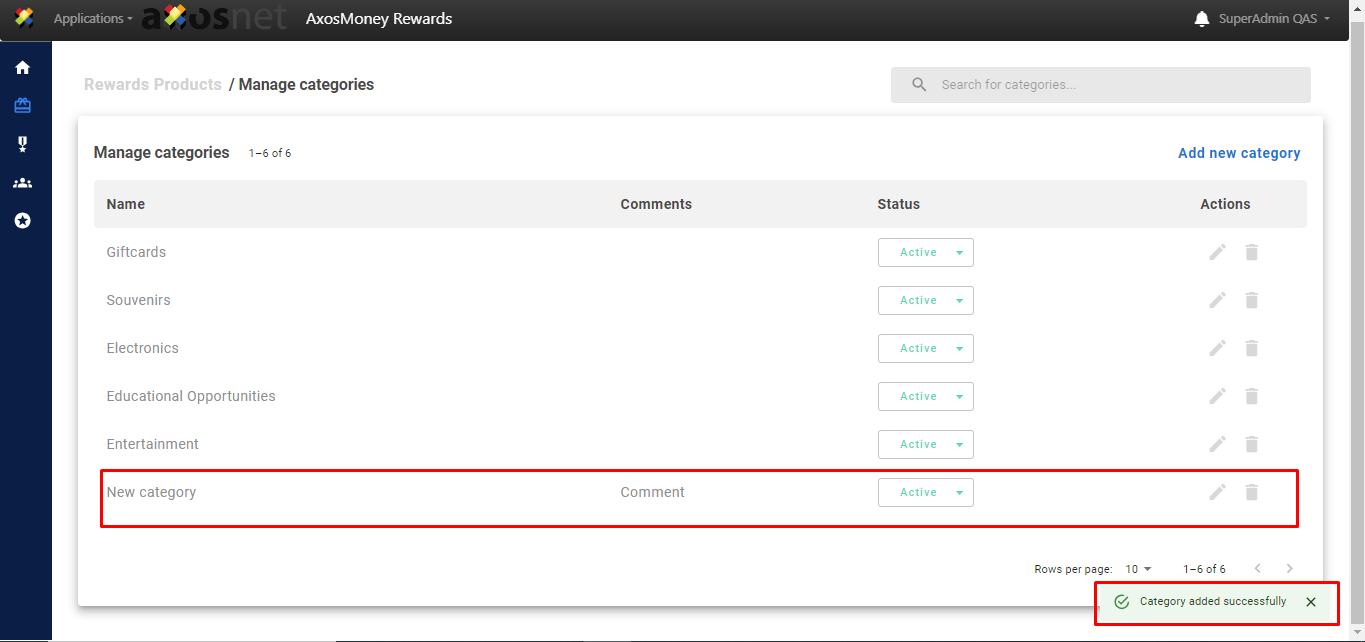Click the notification bell icon

pyautogui.click(x=1202, y=19)
